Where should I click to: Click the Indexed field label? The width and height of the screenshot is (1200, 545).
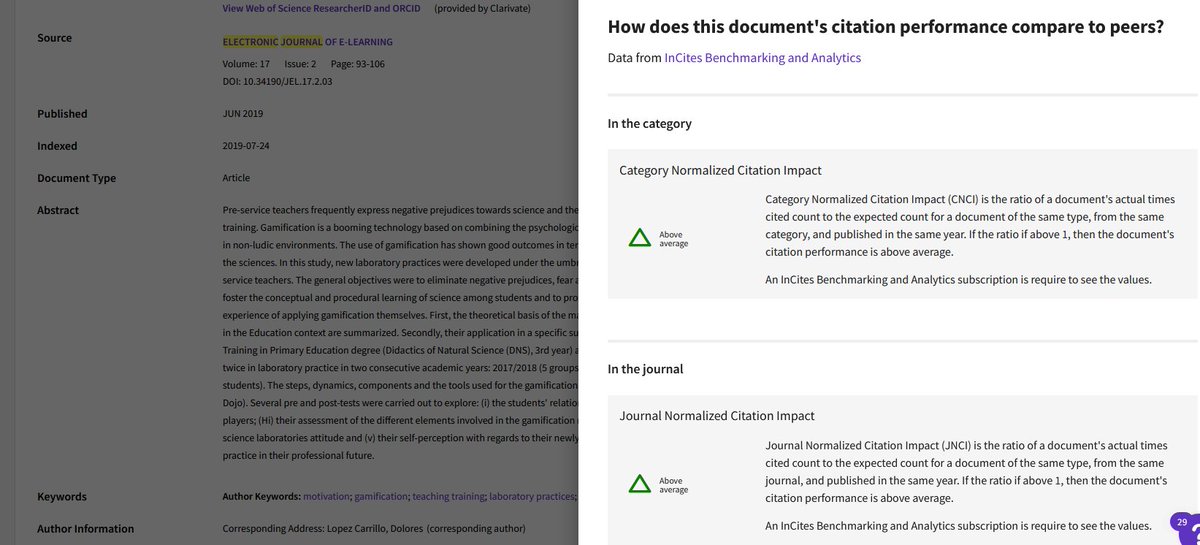[57, 146]
